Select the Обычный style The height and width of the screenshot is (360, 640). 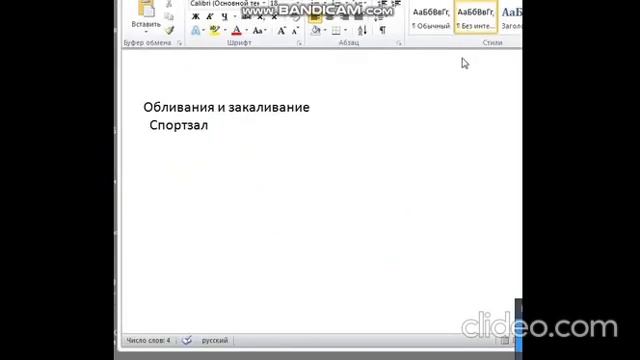(431, 18)
